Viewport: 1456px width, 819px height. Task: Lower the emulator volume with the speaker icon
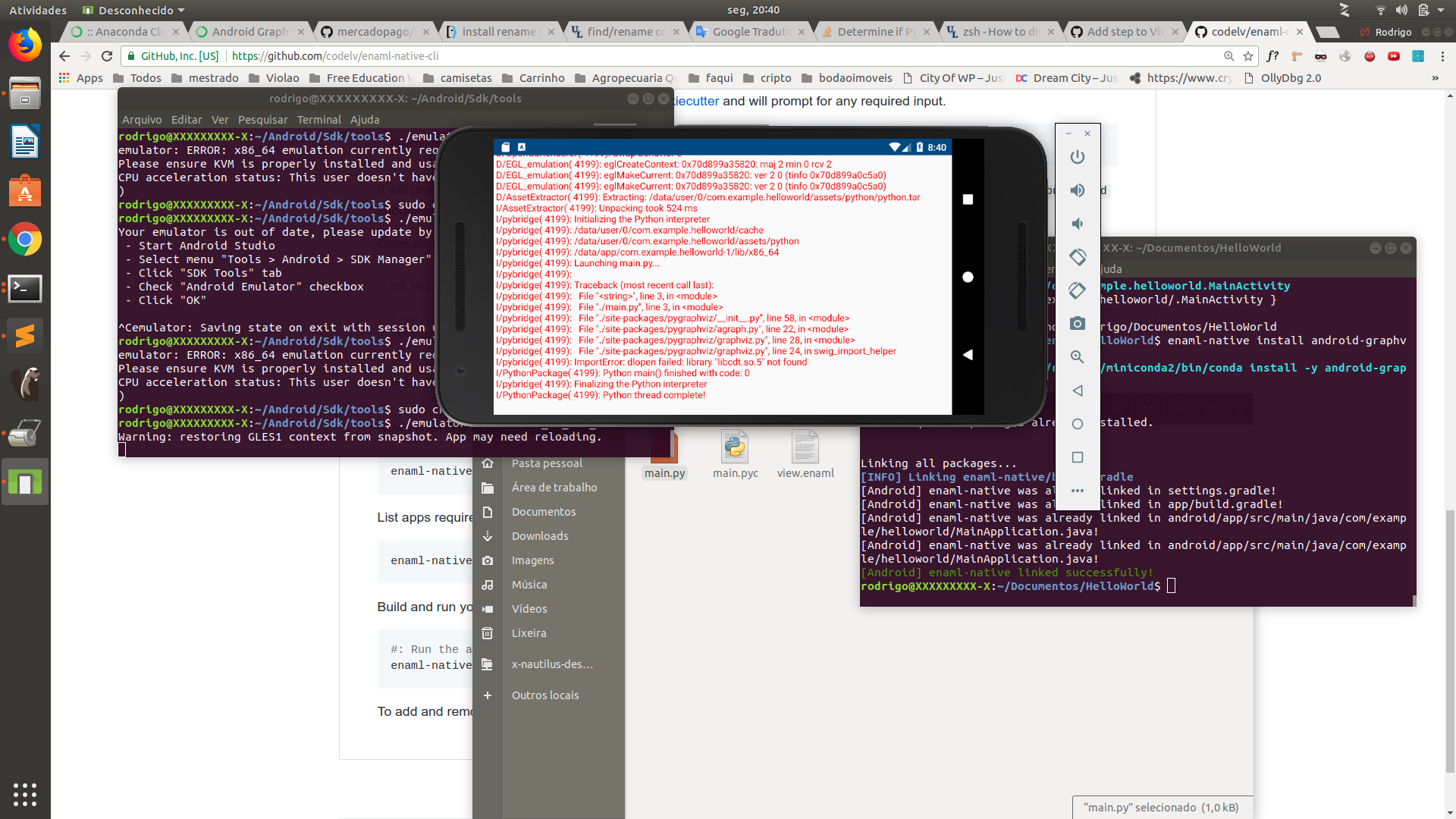click(x=1077, y=224)
